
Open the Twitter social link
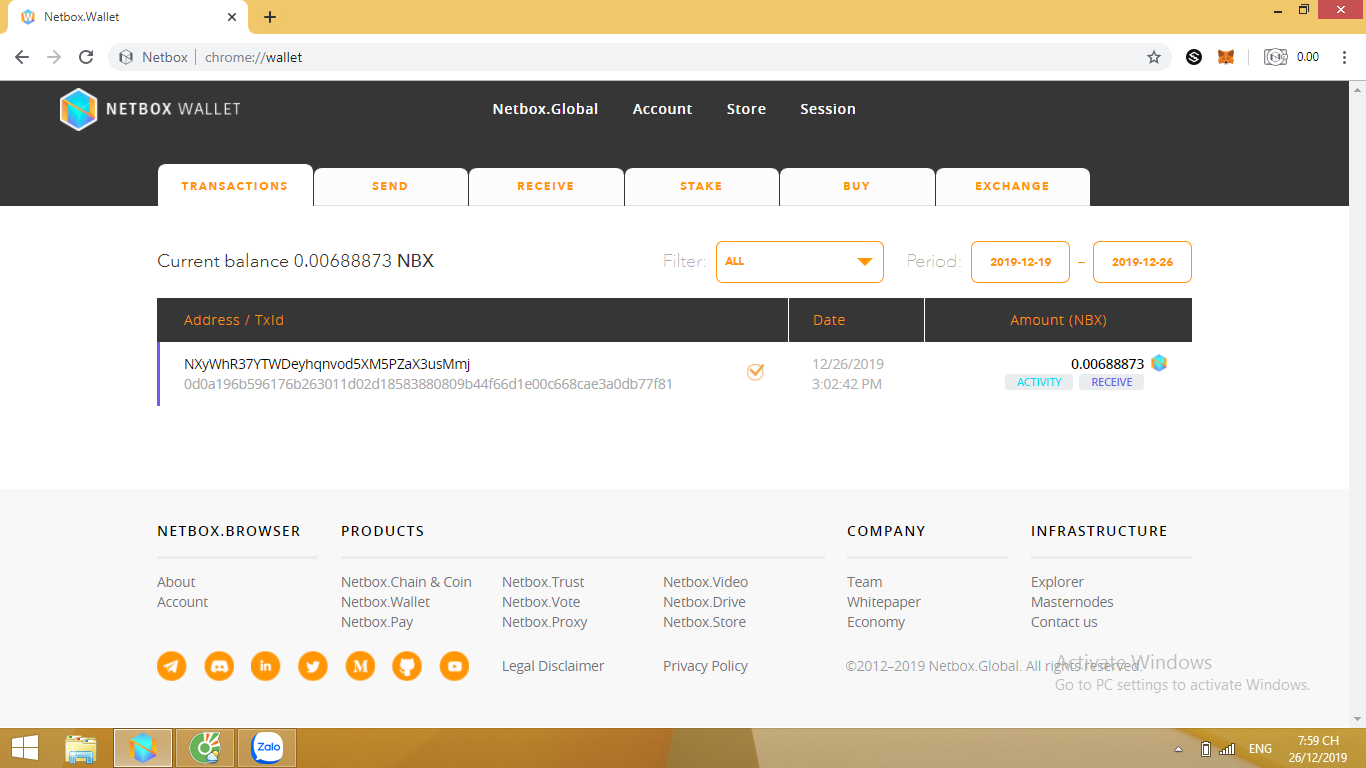point(313,666)
